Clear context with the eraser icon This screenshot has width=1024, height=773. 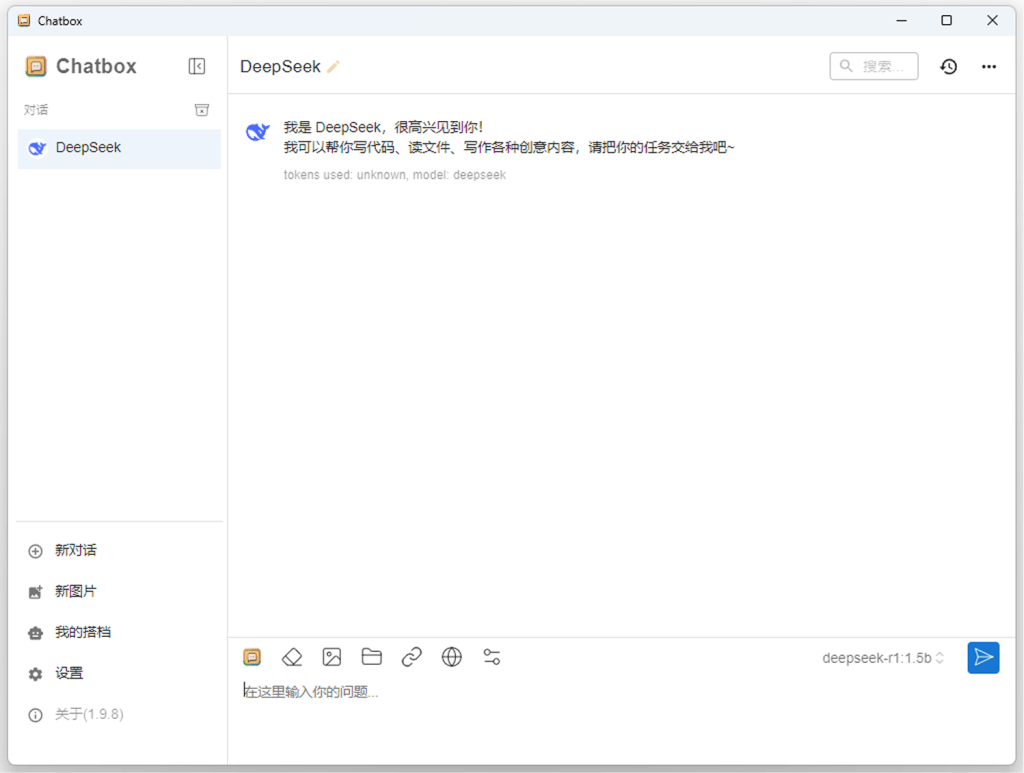pos(292,657)
